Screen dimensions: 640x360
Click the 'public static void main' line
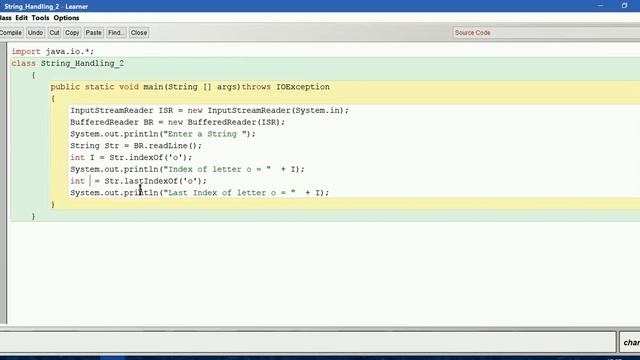click(190, 87)
